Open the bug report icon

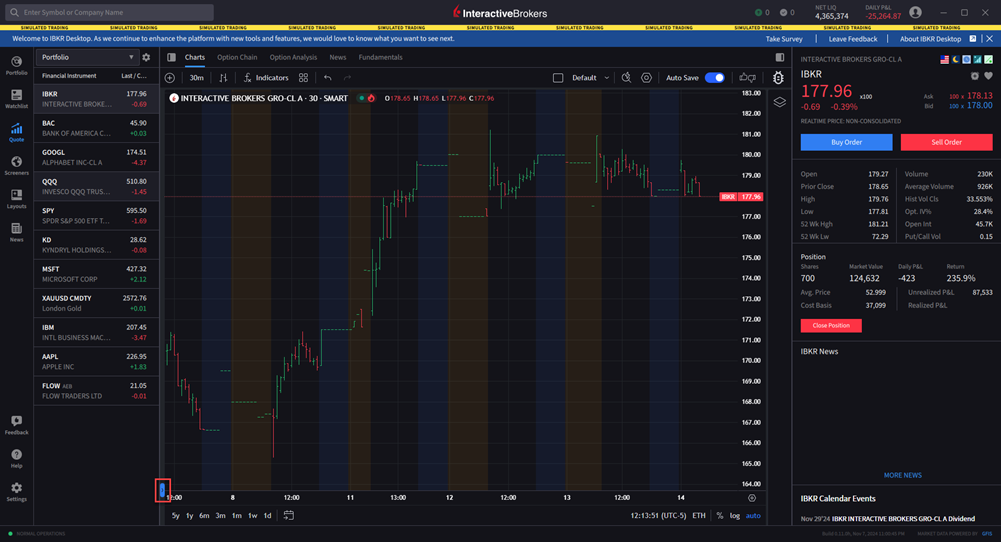coord(778,78)
